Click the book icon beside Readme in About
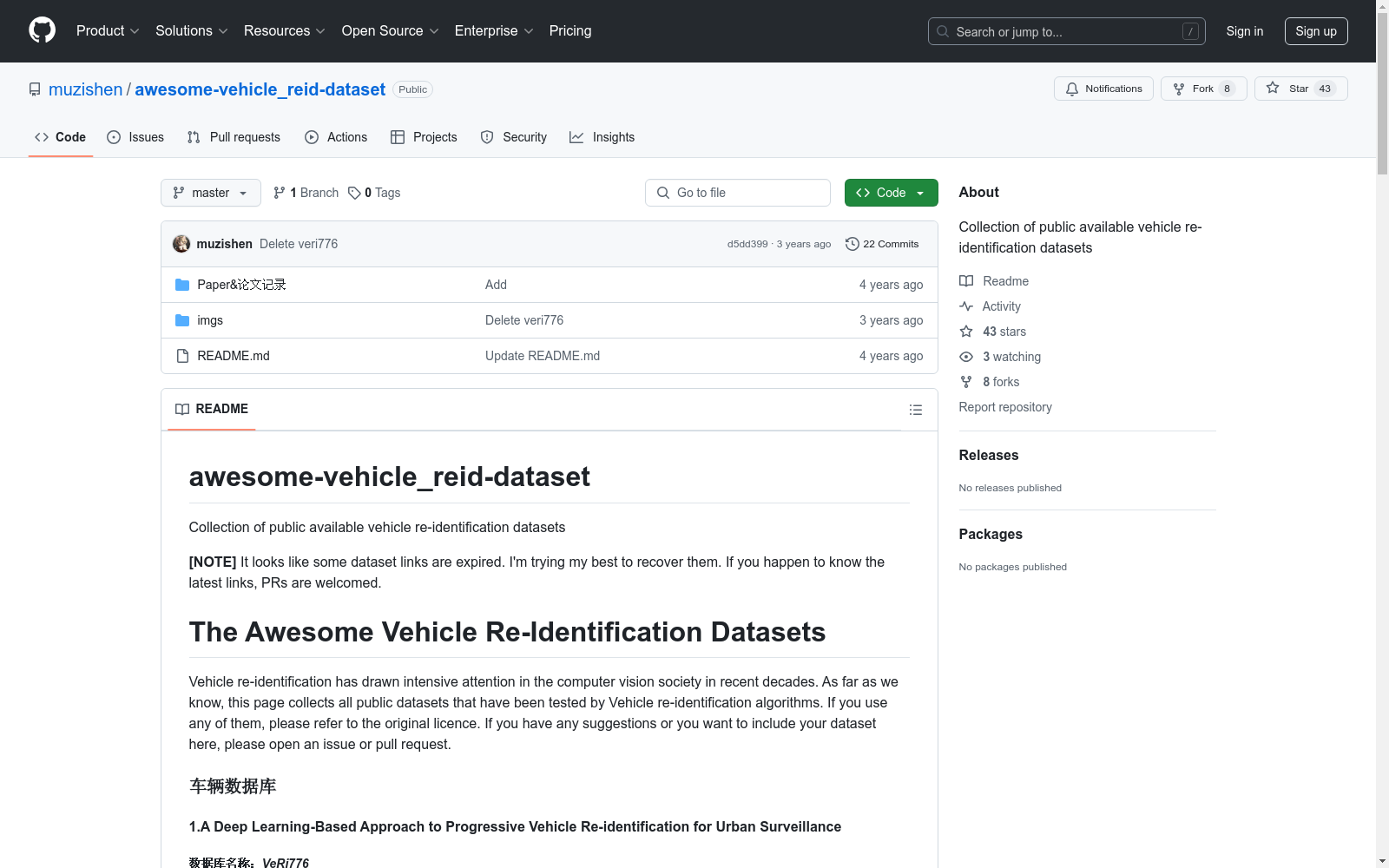Viewport: 1389px width, 868px height. pyautogui.click(x=966, y=281)
